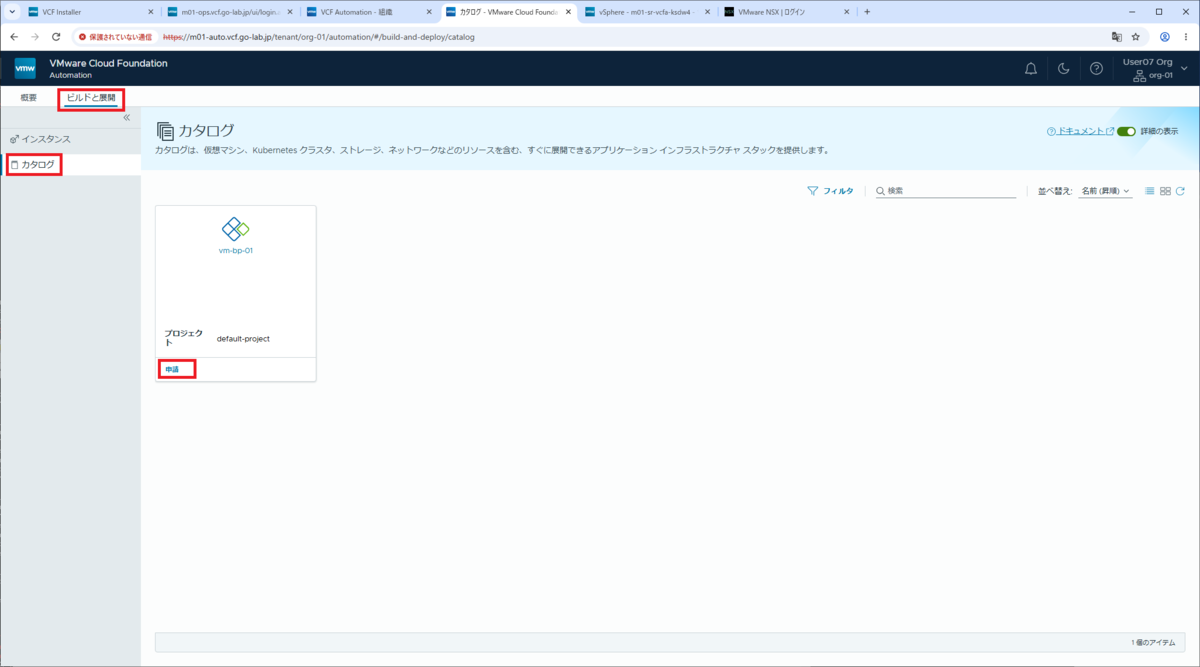
Task: Open the translate page icon
Action: 1116,37
